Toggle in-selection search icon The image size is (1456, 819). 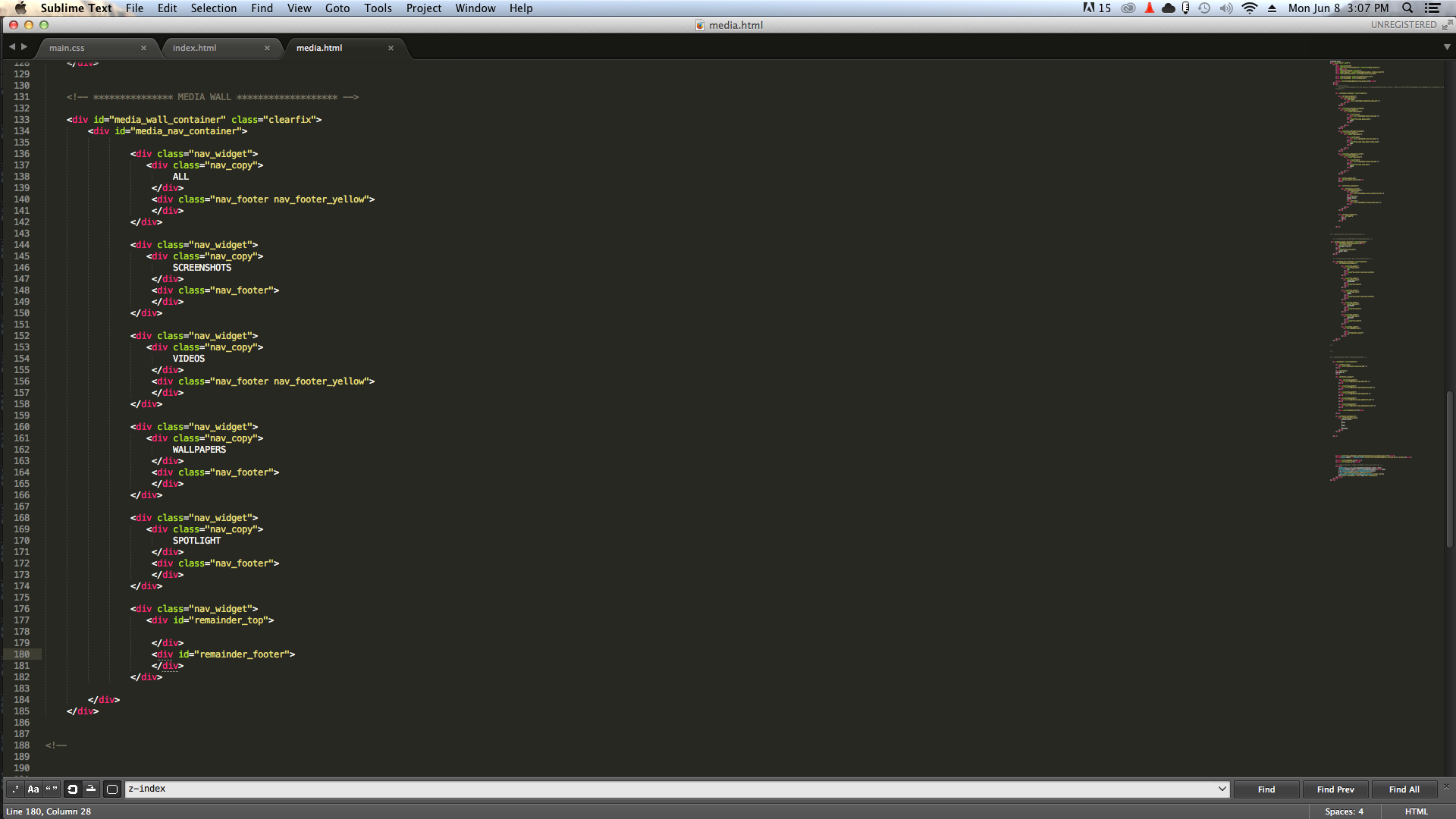click(x=91, y=789)
